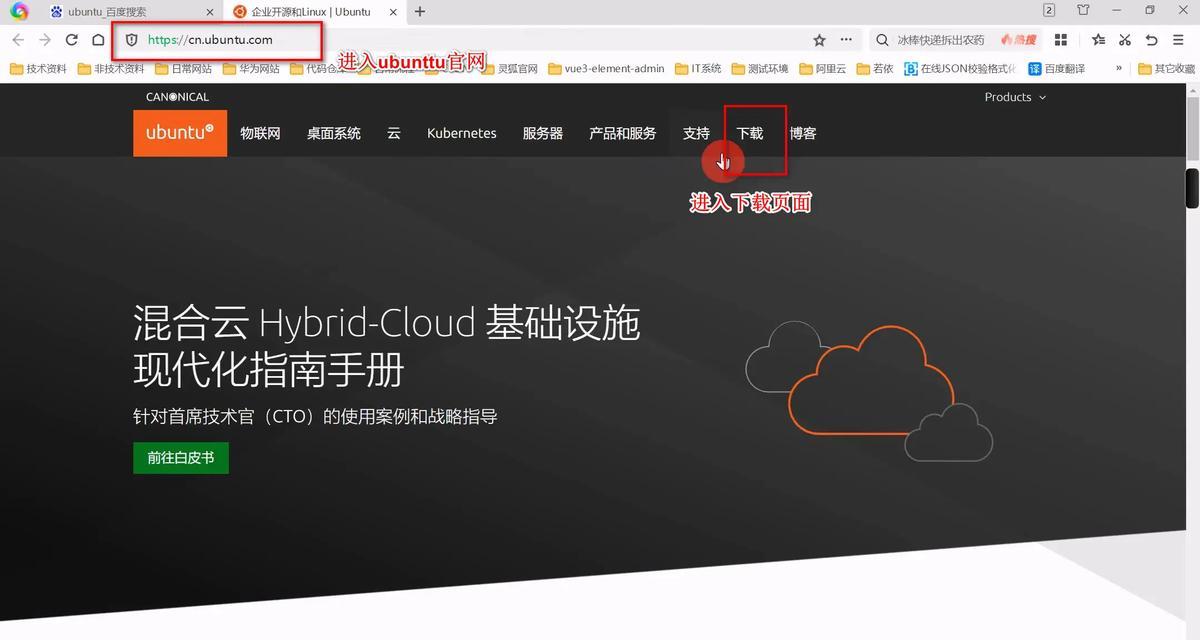The image size is (1200, 640).
Task: Open the 灵狐官网 bookmark folder
Action: (509, 69)
